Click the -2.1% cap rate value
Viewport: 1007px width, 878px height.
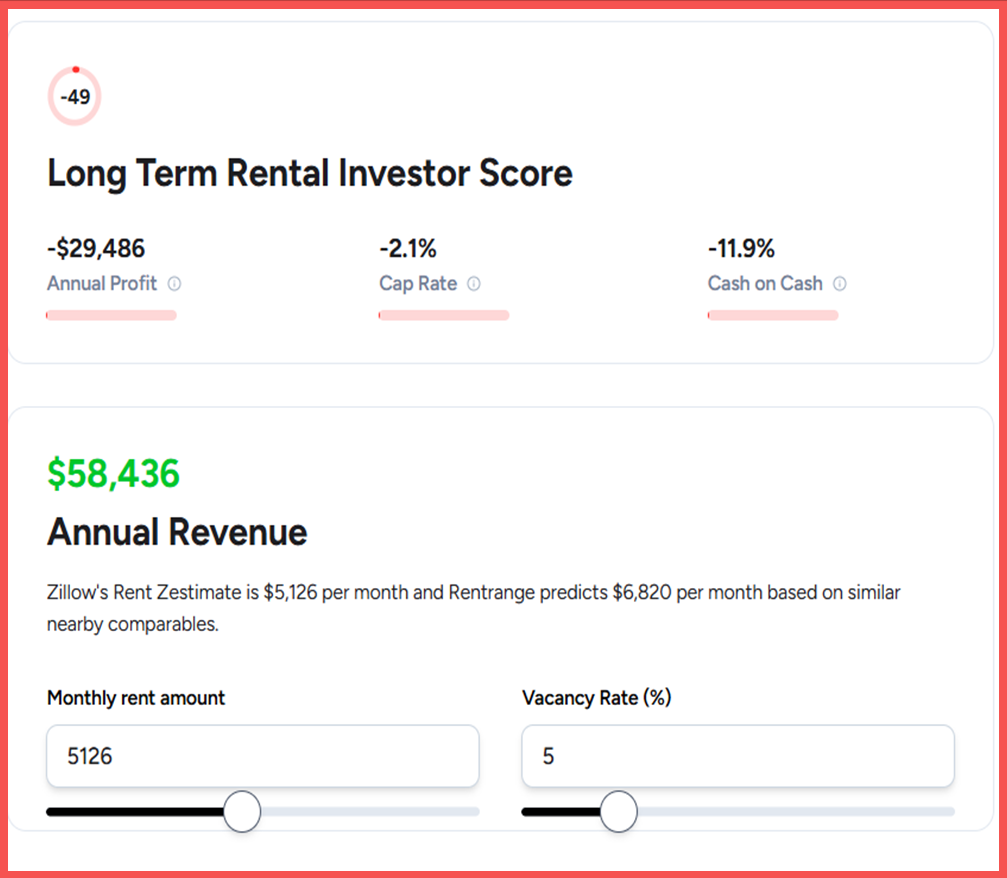click(x=408, y=249)
